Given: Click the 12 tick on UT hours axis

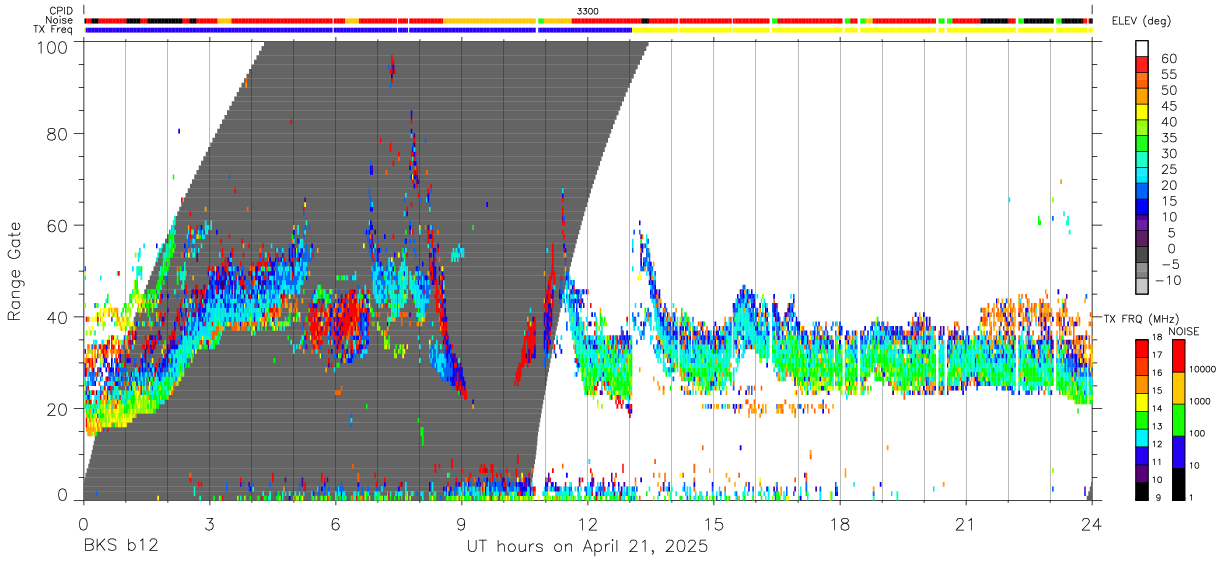Looking at the screenshot, I should [x=587, y=524].
